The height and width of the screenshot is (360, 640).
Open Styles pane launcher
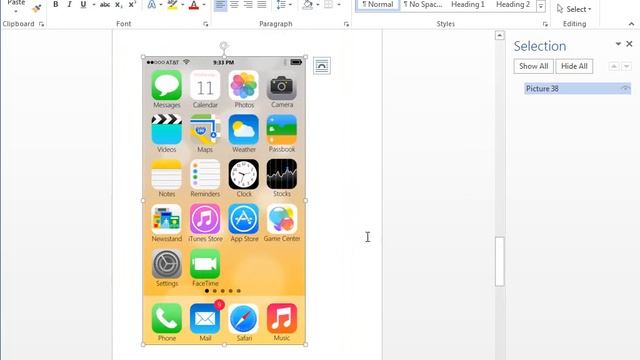pos(545,24)
